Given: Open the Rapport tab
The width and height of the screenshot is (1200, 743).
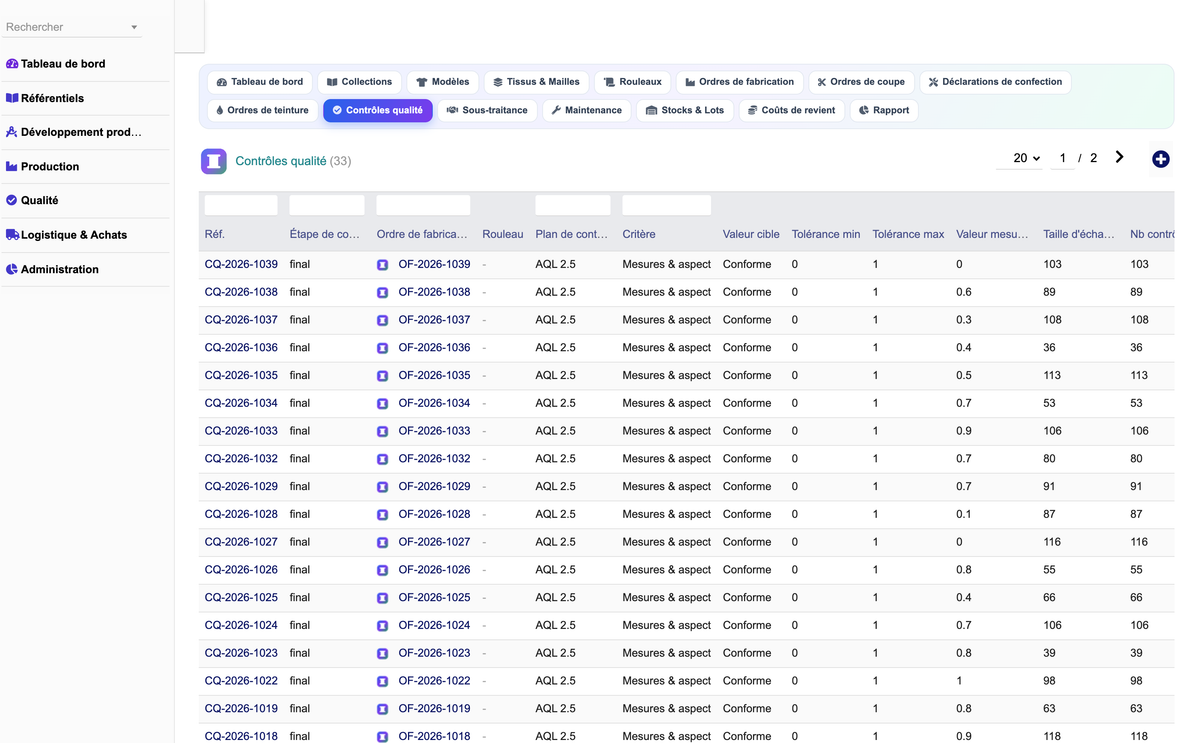Looking at the screenshot, I should 885,110.
